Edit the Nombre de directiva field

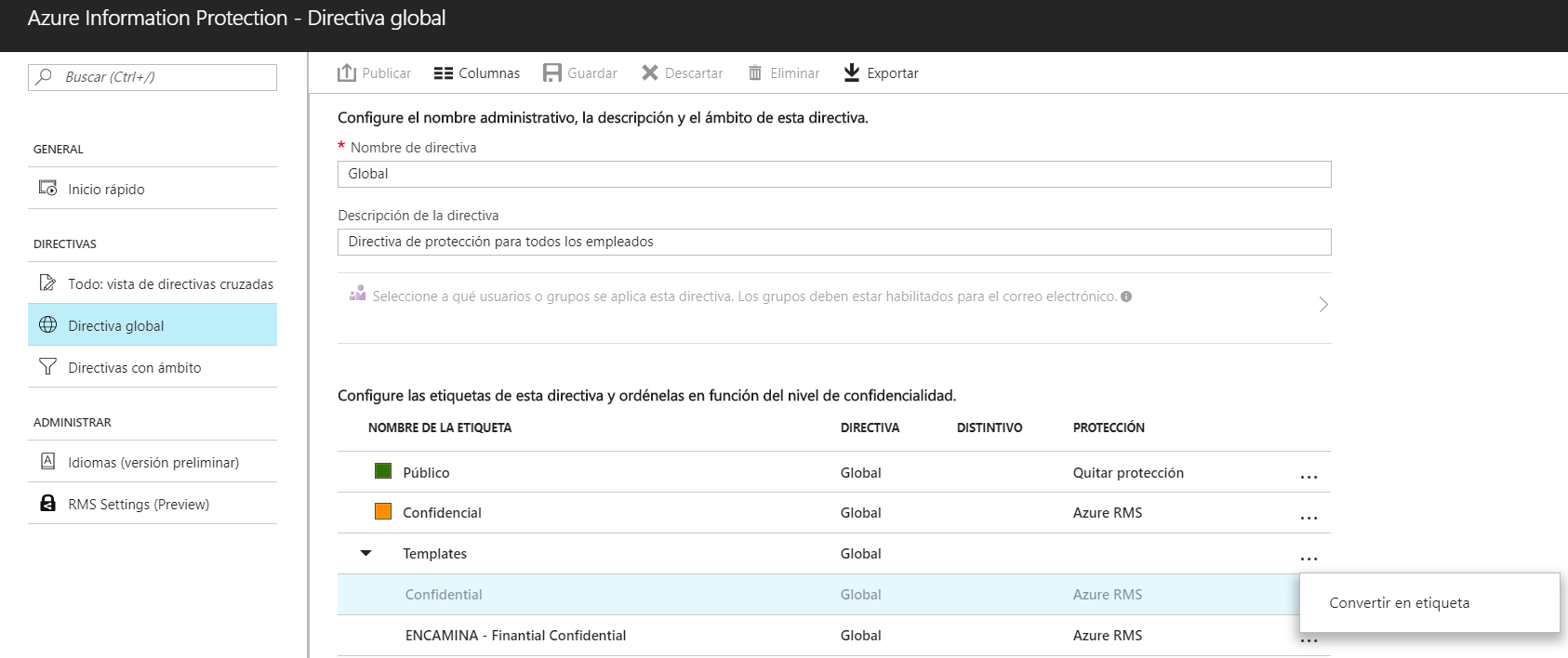(x=834, y=174)
